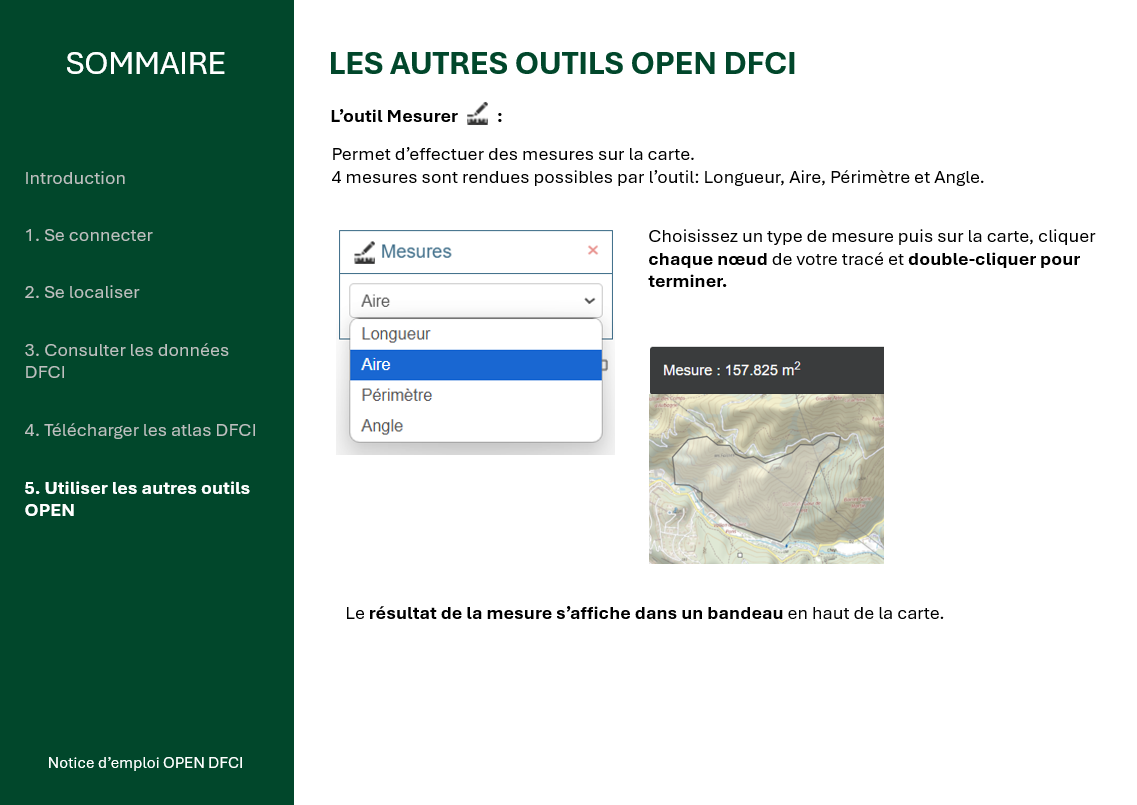
Task: Open section 1. Se connecter
Action: pos(88,235)
